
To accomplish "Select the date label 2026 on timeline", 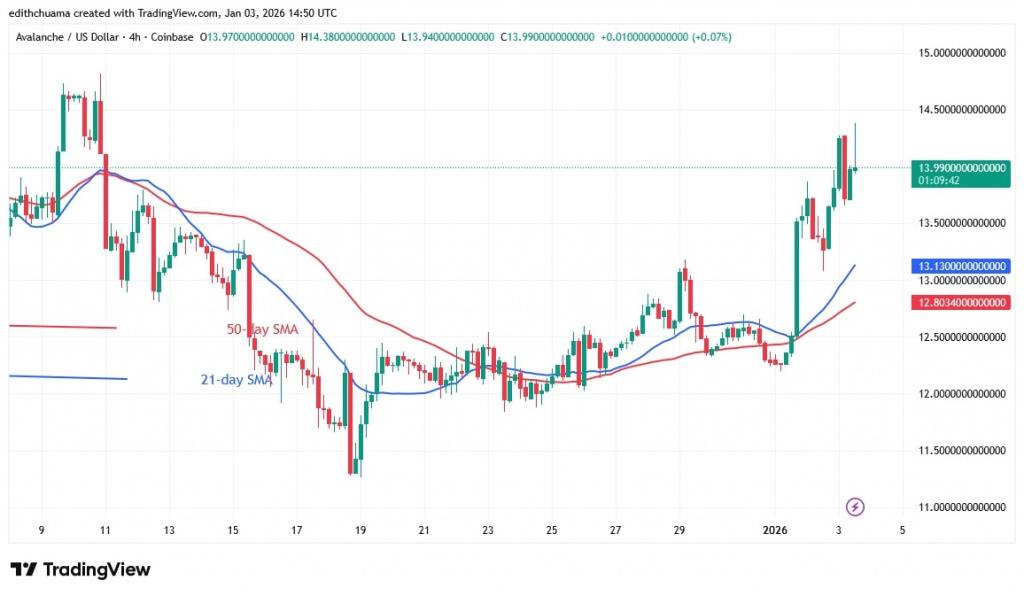I will pos(775,531).
